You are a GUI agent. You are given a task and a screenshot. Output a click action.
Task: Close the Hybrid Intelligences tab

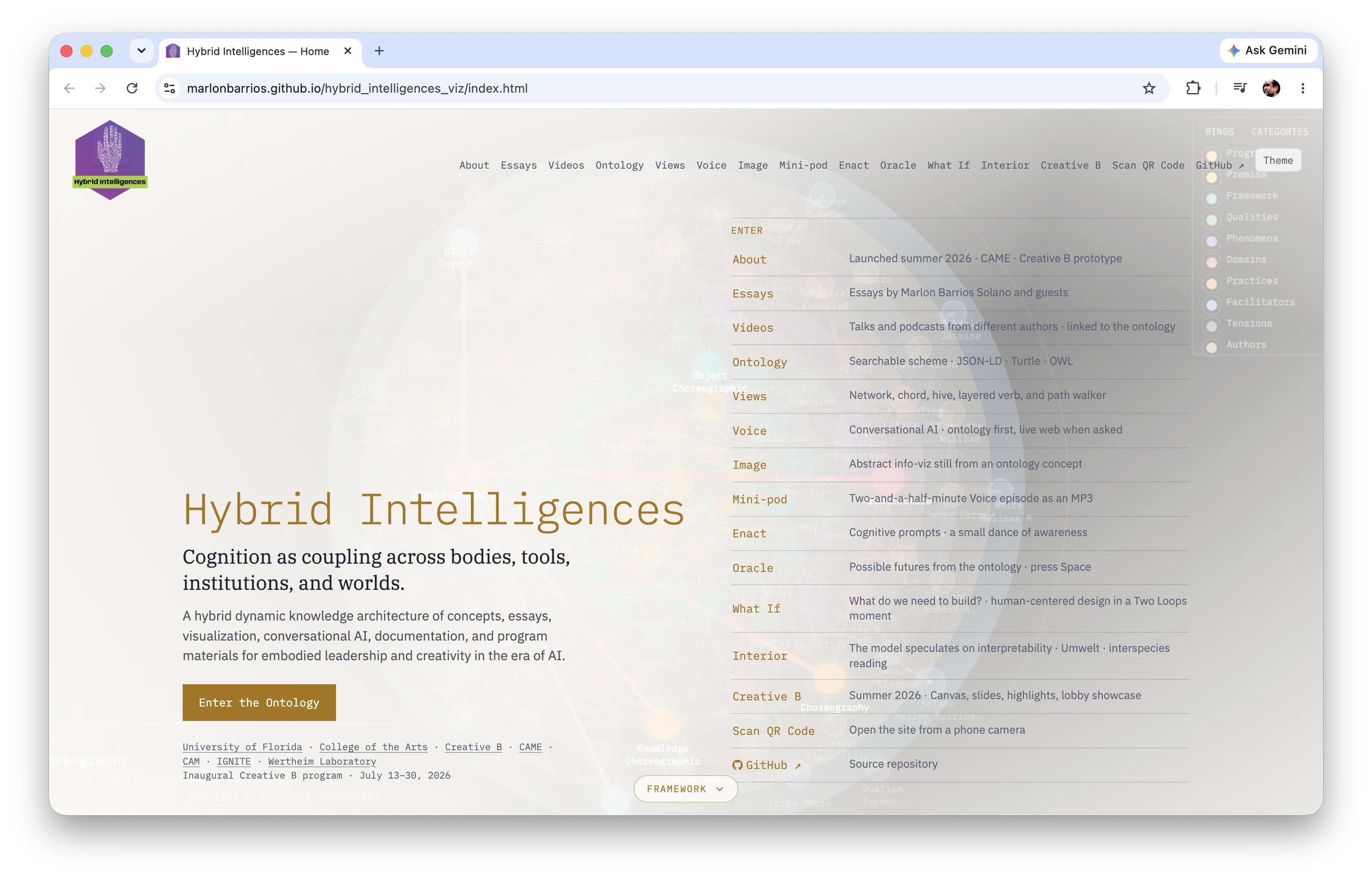347,51
